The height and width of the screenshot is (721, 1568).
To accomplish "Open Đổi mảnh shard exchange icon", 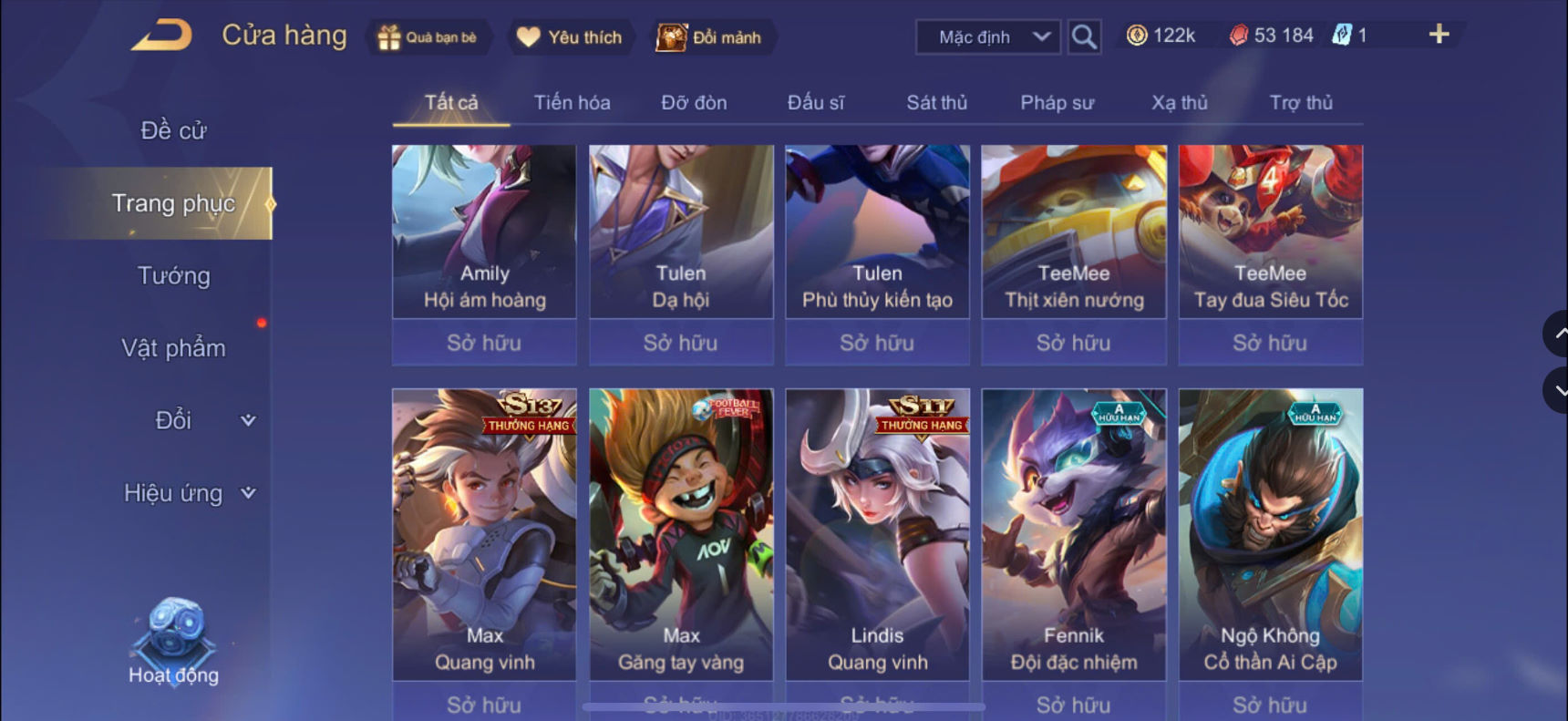I will click(x=672, y=37).
